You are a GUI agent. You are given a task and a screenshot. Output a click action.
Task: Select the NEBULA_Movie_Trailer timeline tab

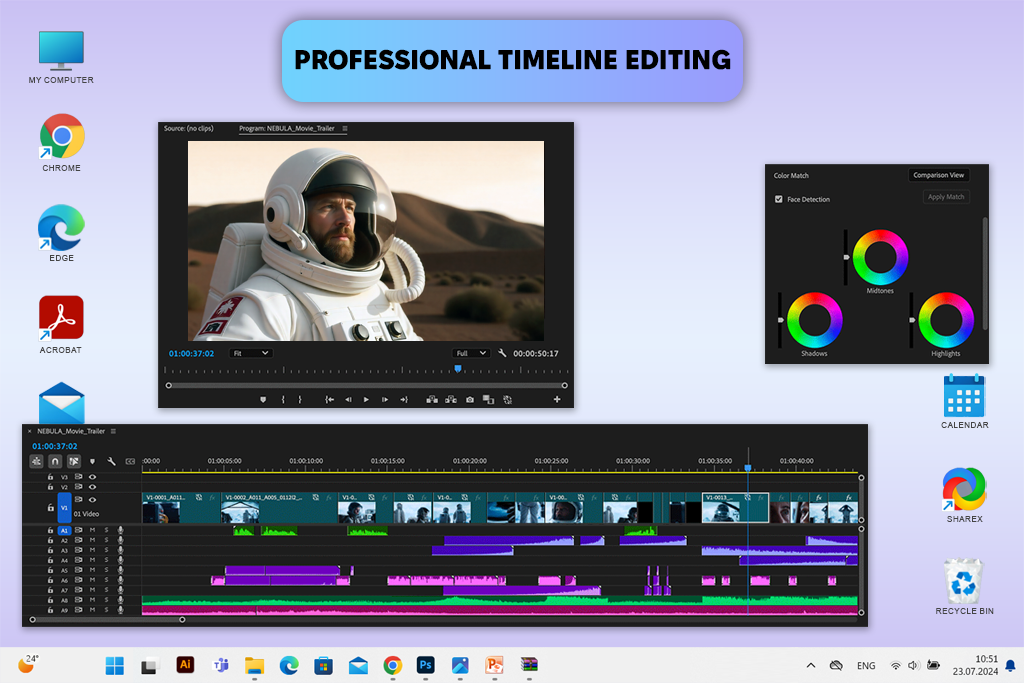[x=71, y=431]
